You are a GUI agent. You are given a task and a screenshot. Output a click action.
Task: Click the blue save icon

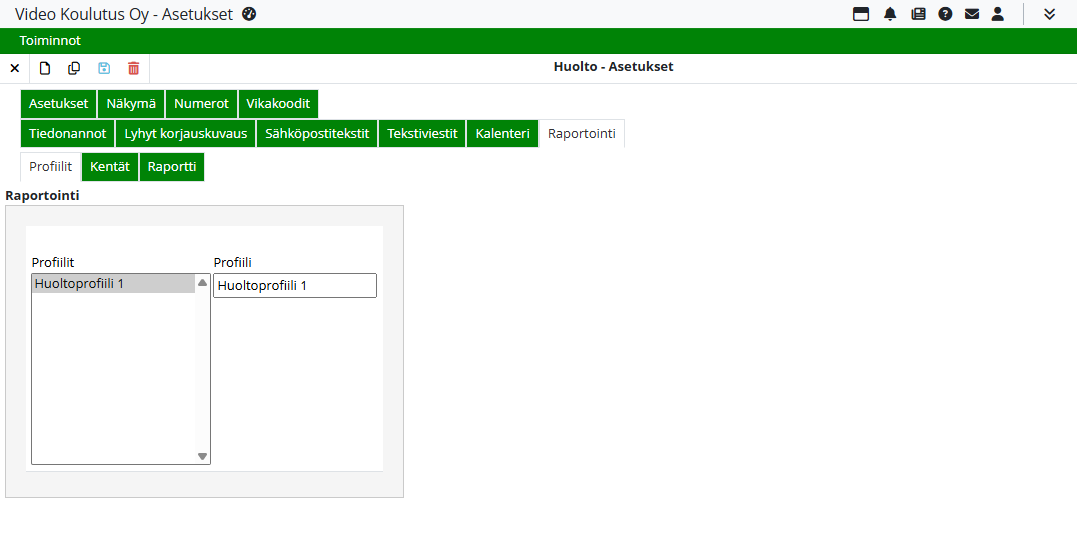click(104, 68)
